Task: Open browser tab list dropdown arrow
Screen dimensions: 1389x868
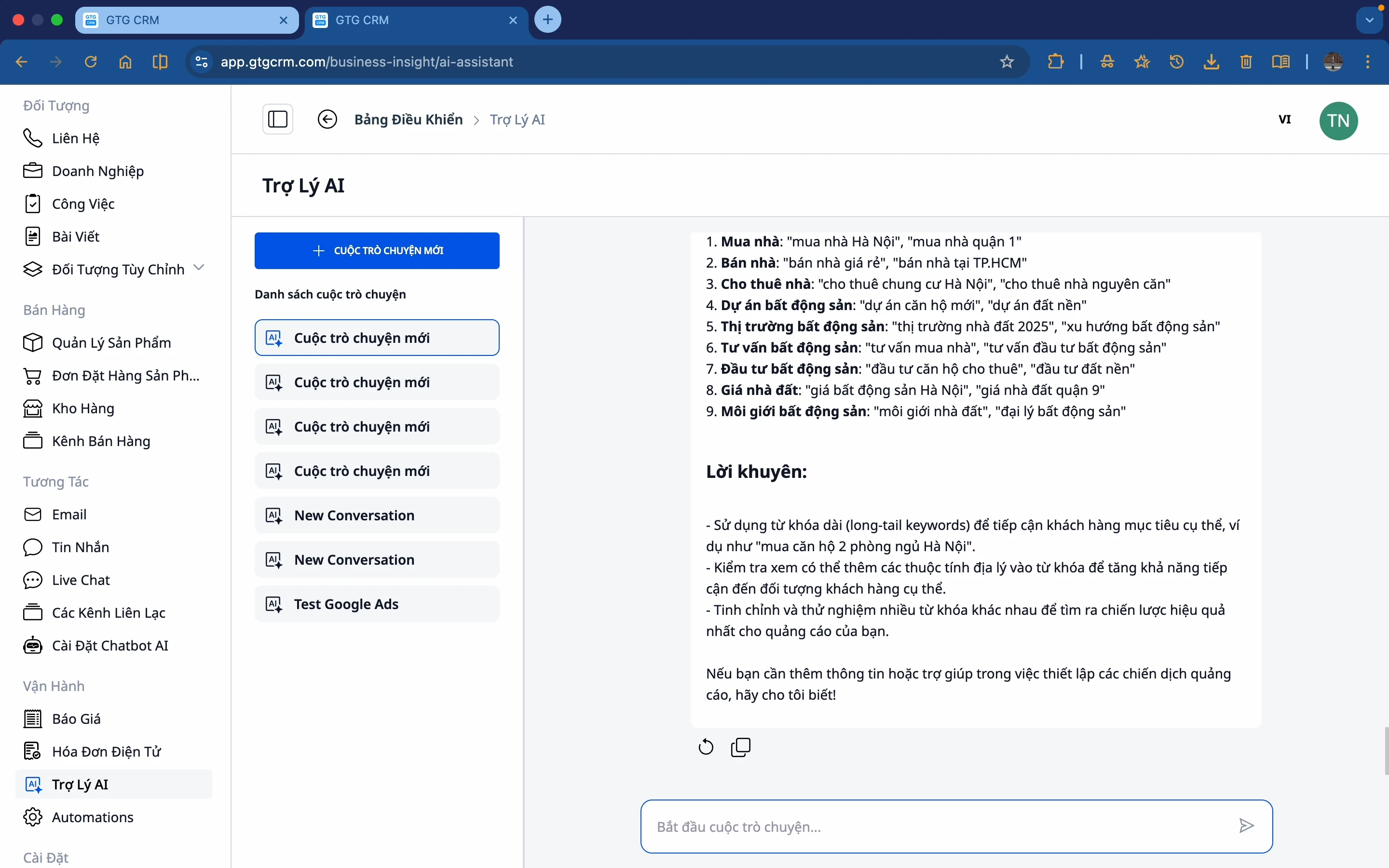Action: pos(1370,20)
